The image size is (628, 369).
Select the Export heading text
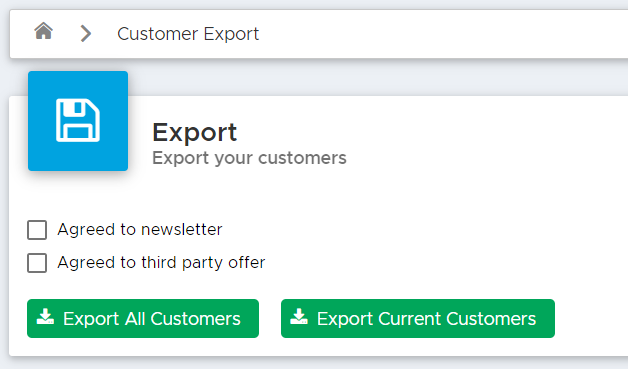coord(195,132)
